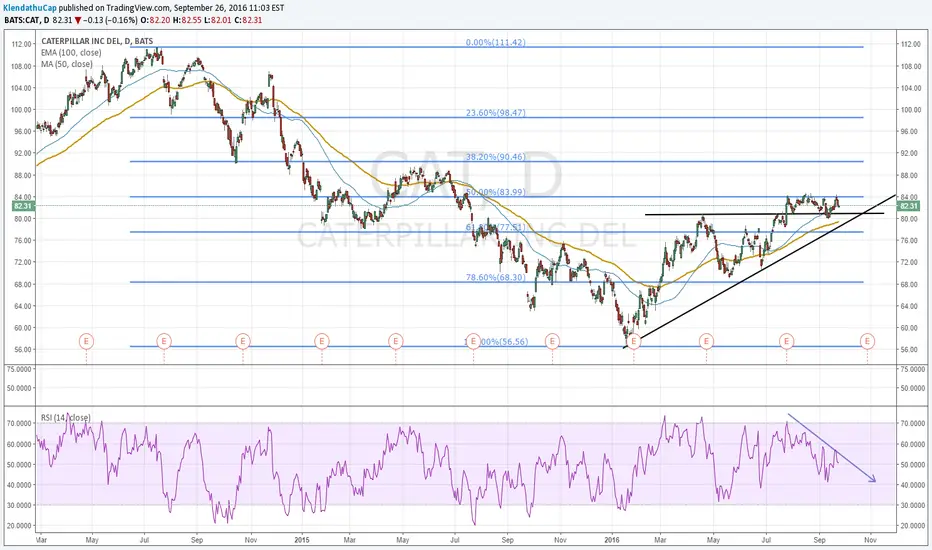Click the 0.00%(111.42) Fibonacci label

495,43
